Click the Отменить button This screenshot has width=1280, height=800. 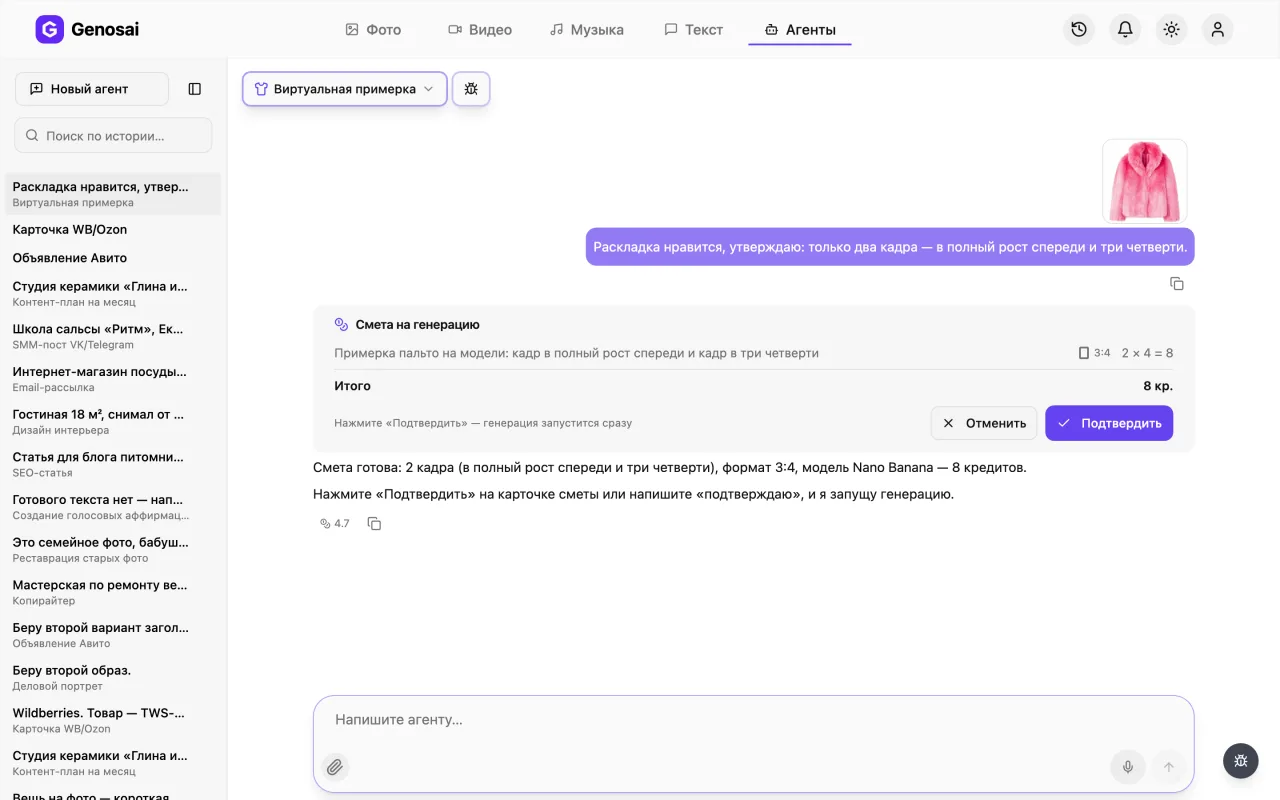pyautogui.click(x=985, y=423)
